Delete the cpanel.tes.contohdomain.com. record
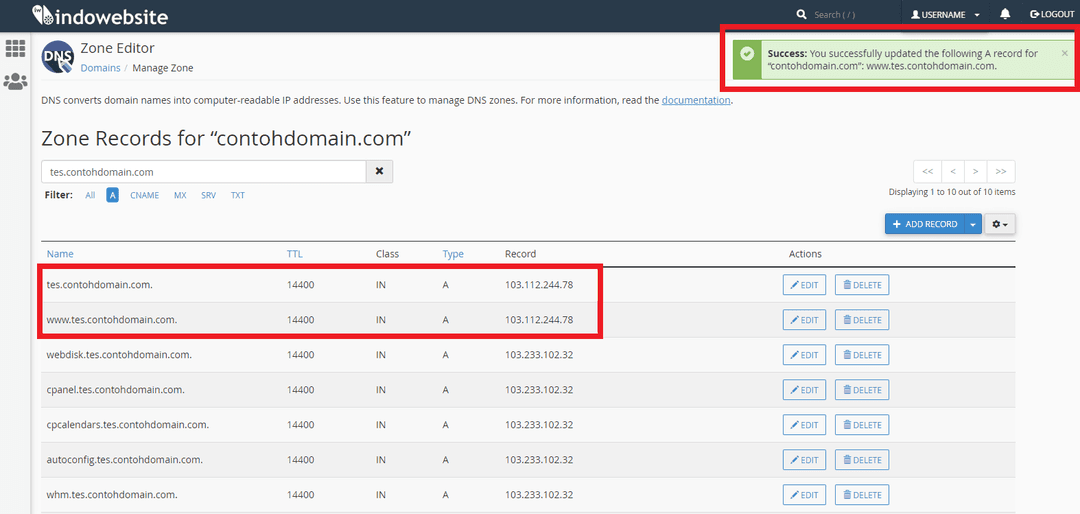The image size is (1080, 514). click(862, 389)
